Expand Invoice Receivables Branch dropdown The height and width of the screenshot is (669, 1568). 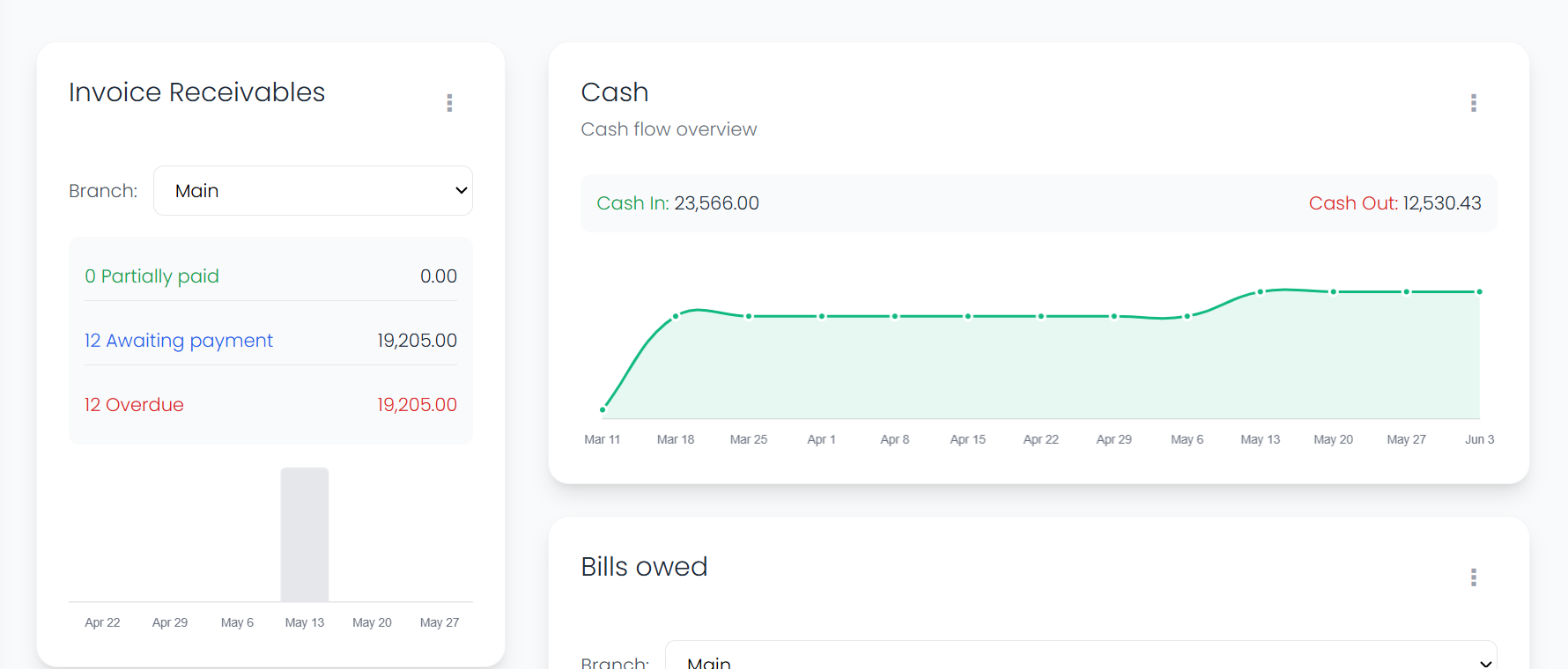[x=313, y=191]
